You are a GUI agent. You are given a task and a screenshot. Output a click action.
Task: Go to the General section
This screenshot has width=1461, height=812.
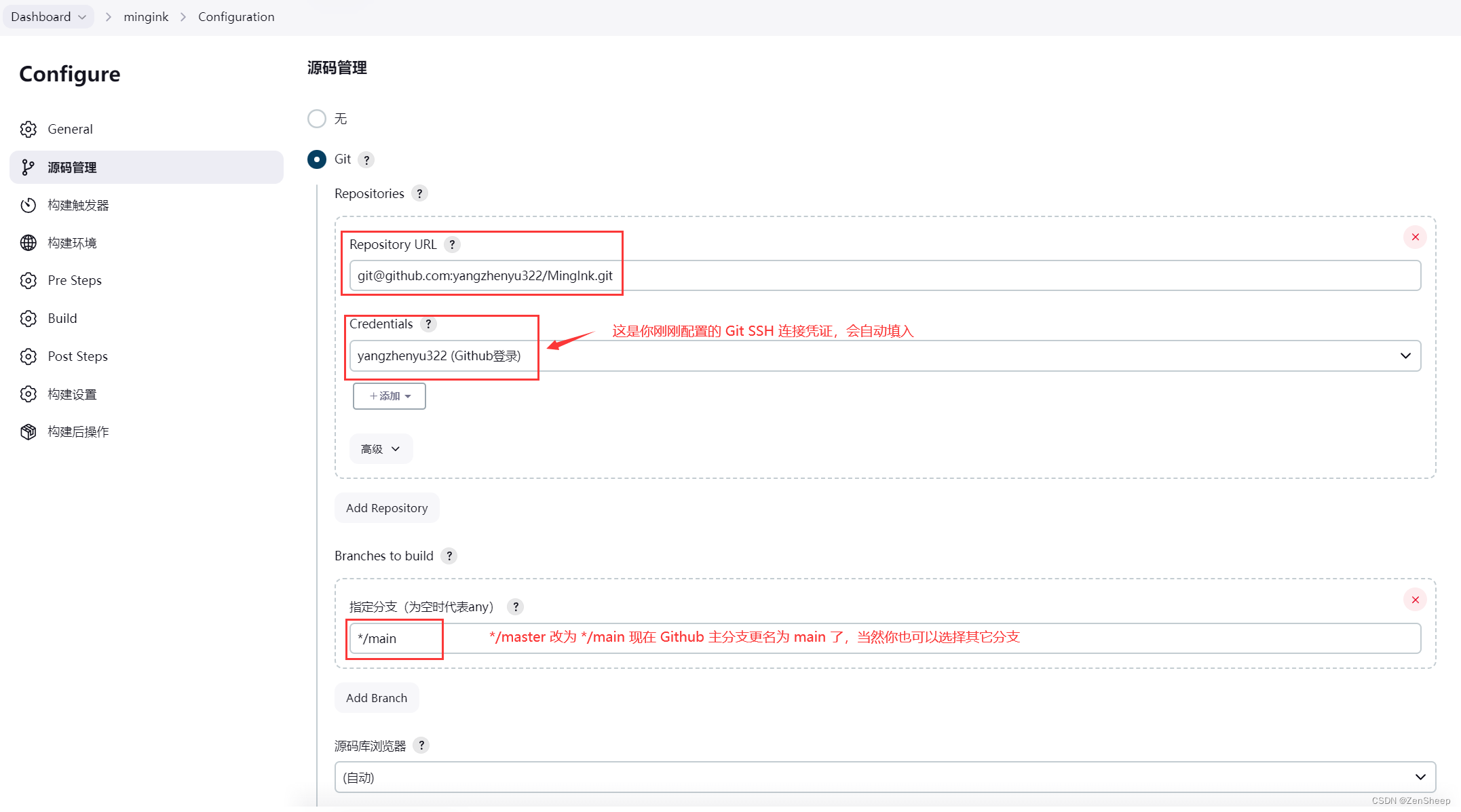[71, 130]
